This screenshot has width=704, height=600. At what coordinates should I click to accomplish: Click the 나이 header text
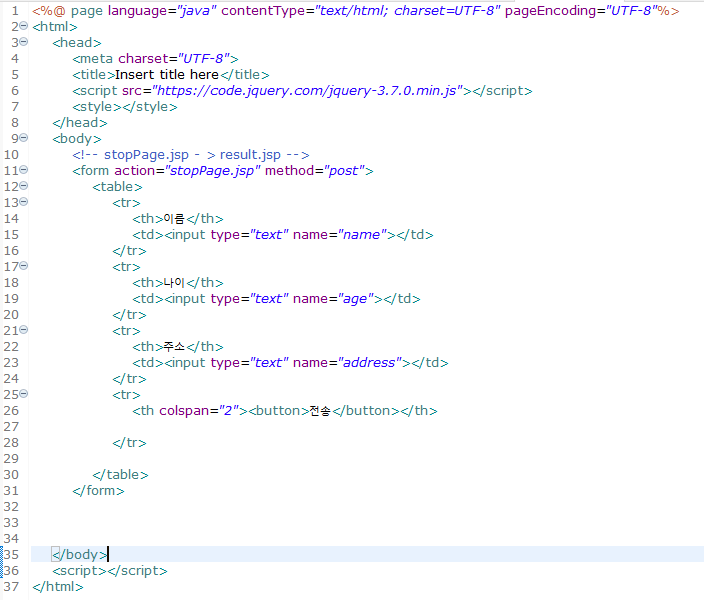tap(174, 283)
